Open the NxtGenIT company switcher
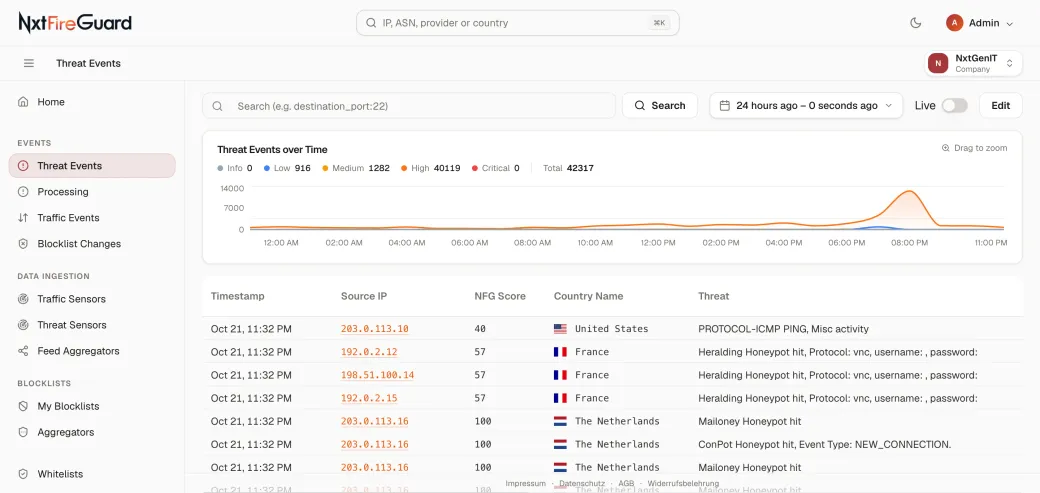The width and height of the screenshot is (1040, 493). pyautogui.click(x=974, y=63)
